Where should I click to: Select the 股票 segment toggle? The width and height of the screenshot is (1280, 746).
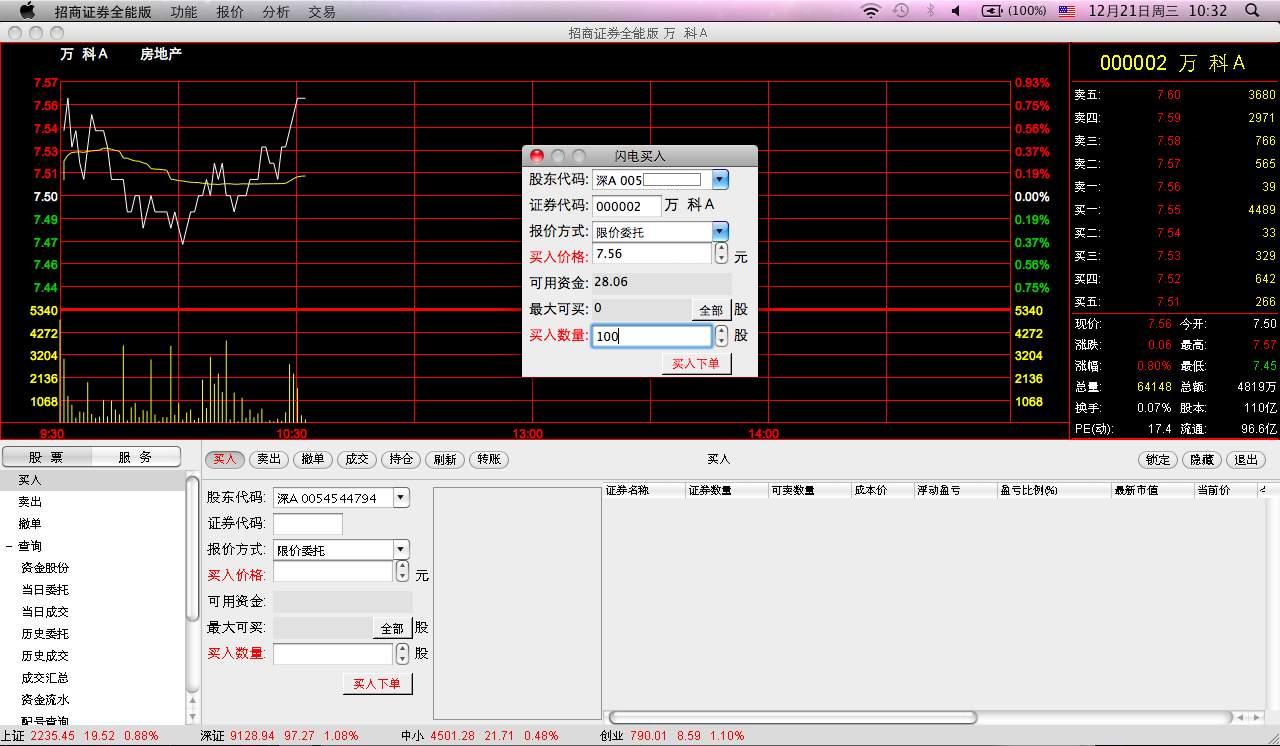47,457
